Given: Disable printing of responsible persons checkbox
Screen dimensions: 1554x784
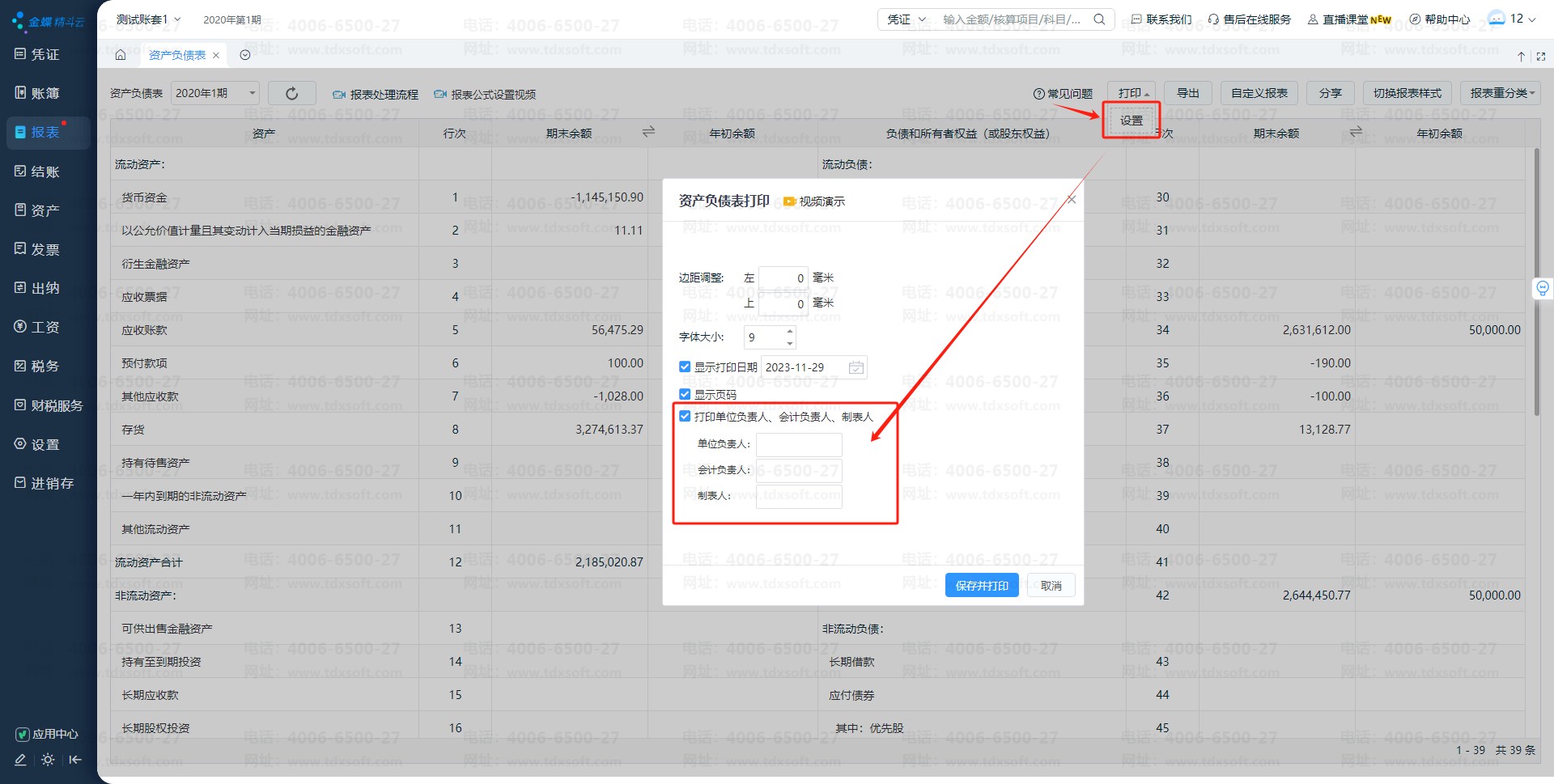Looking at the screenshot, I should [x=685, y=417].
